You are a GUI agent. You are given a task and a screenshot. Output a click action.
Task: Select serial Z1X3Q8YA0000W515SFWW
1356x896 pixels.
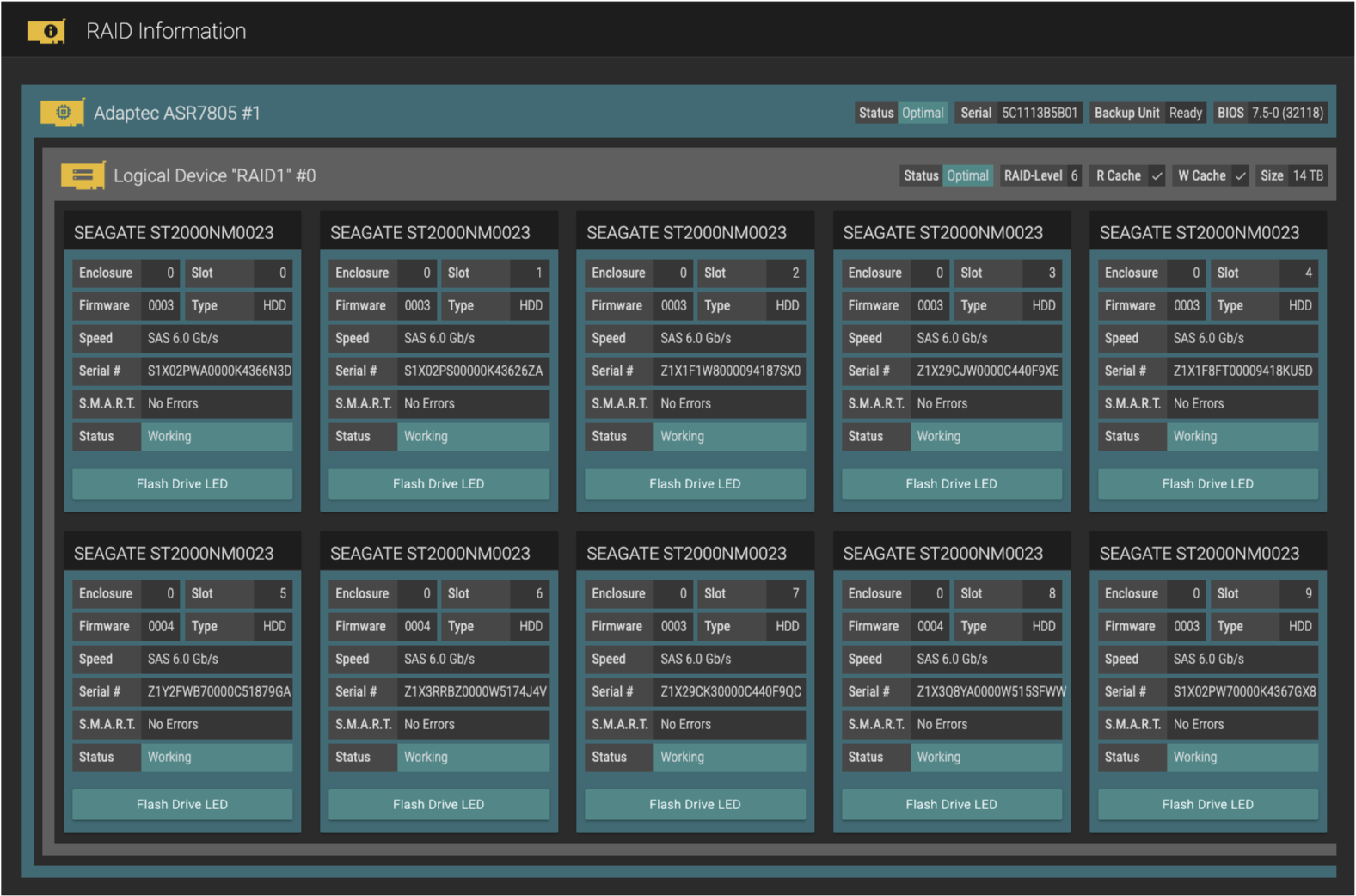coord(991,691)
